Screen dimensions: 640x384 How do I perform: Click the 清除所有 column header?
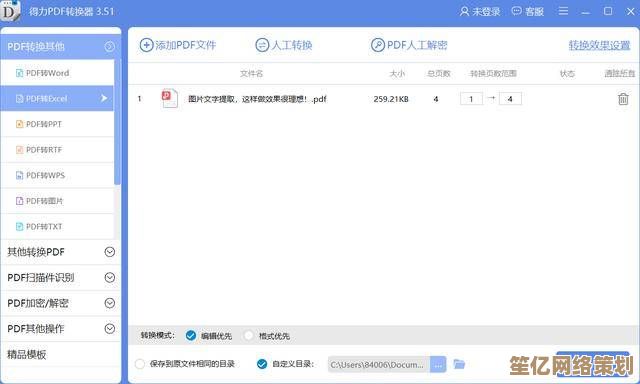(x=620, y=73)
